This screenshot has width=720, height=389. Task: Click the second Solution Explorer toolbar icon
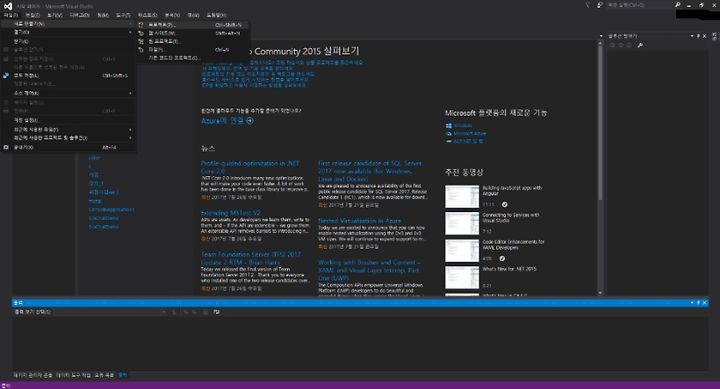[621, 45]
